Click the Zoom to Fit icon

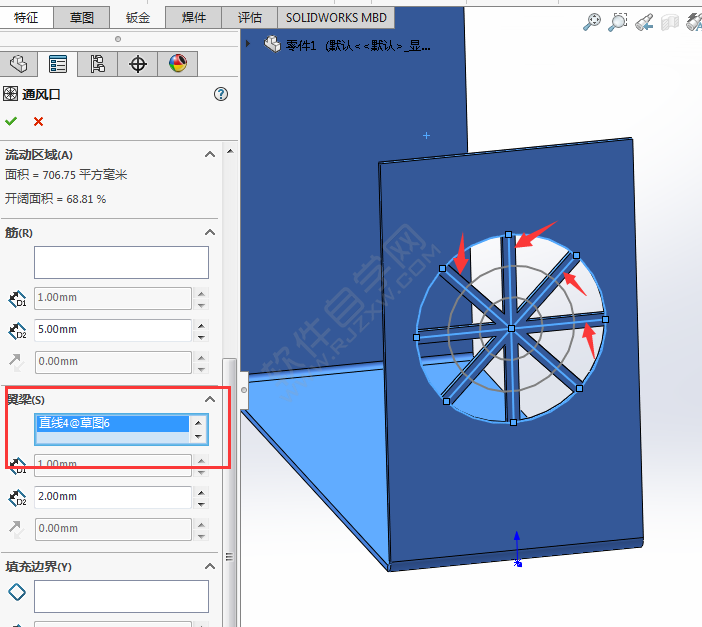click(x=592, y=21)
